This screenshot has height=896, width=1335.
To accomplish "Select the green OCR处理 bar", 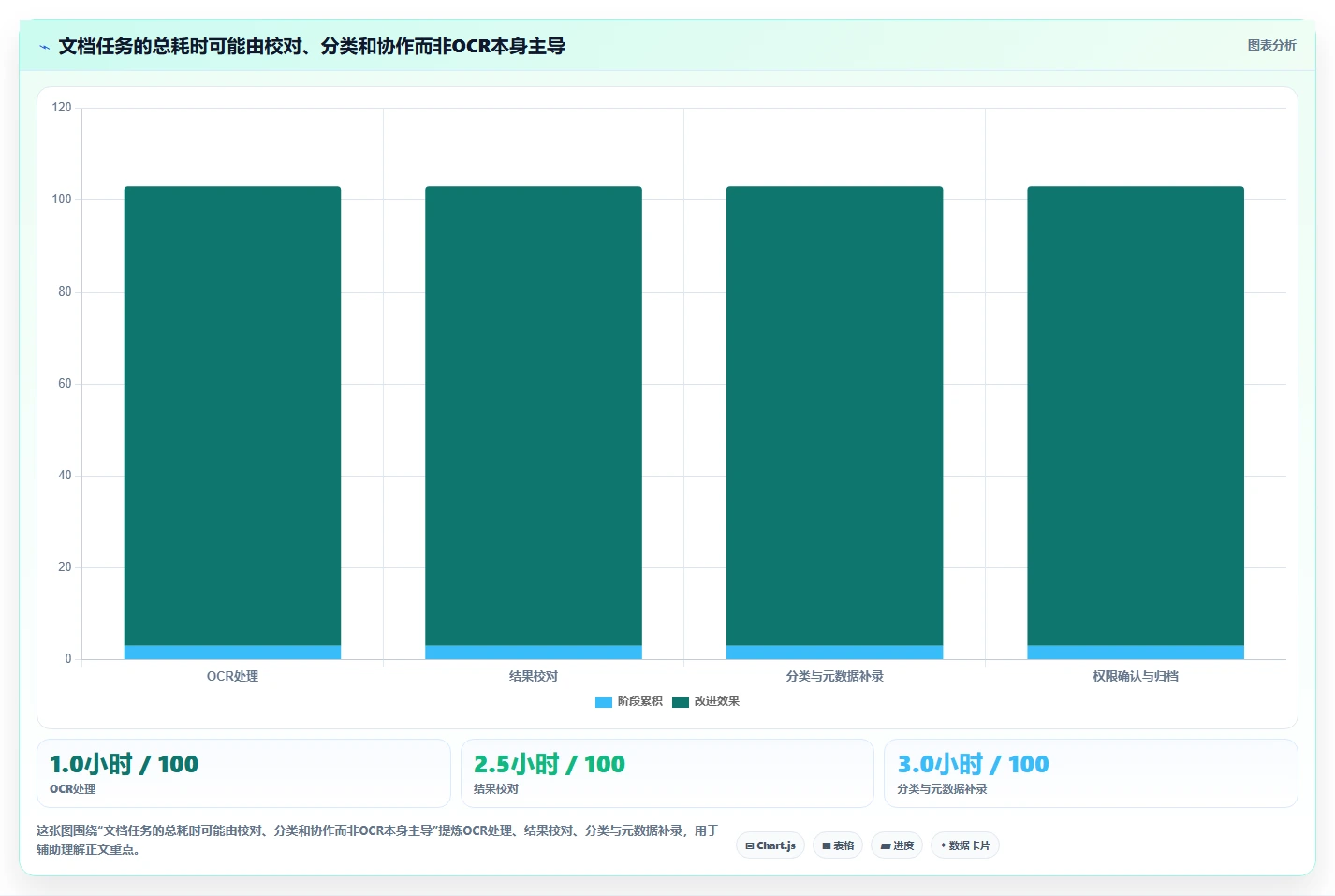I will pos(232,416).
